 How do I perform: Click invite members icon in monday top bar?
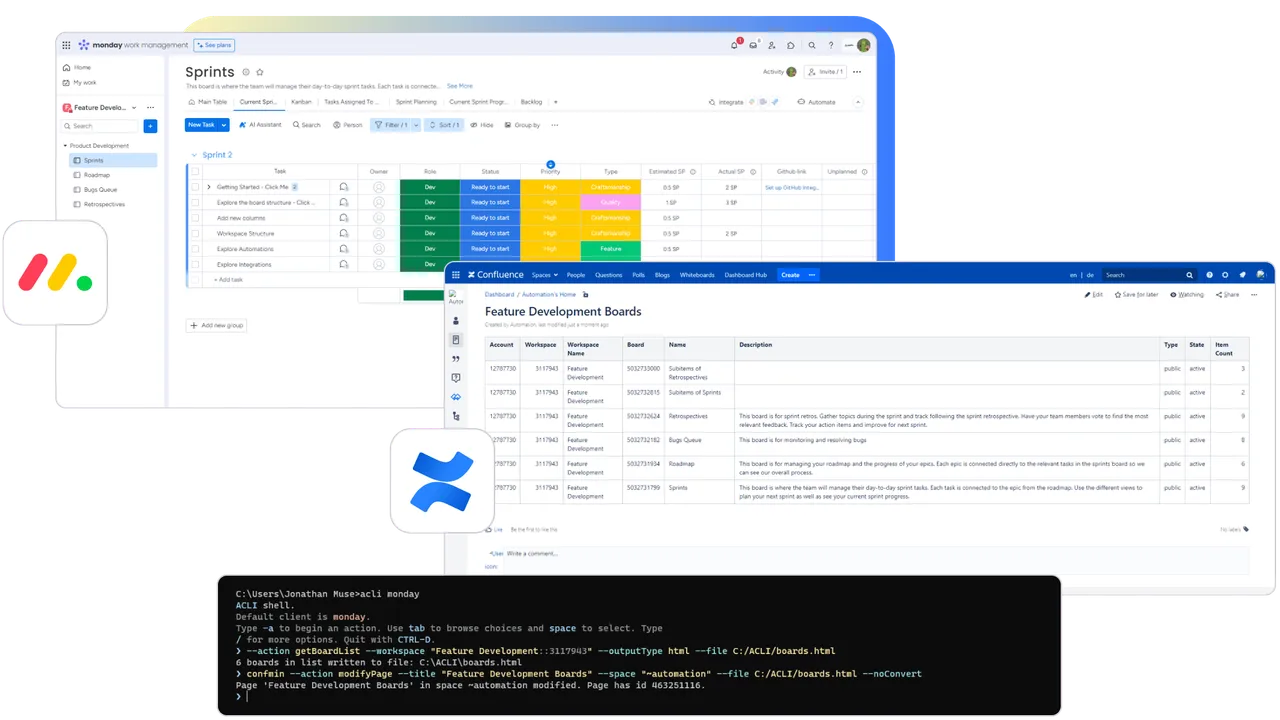[772, 45]
